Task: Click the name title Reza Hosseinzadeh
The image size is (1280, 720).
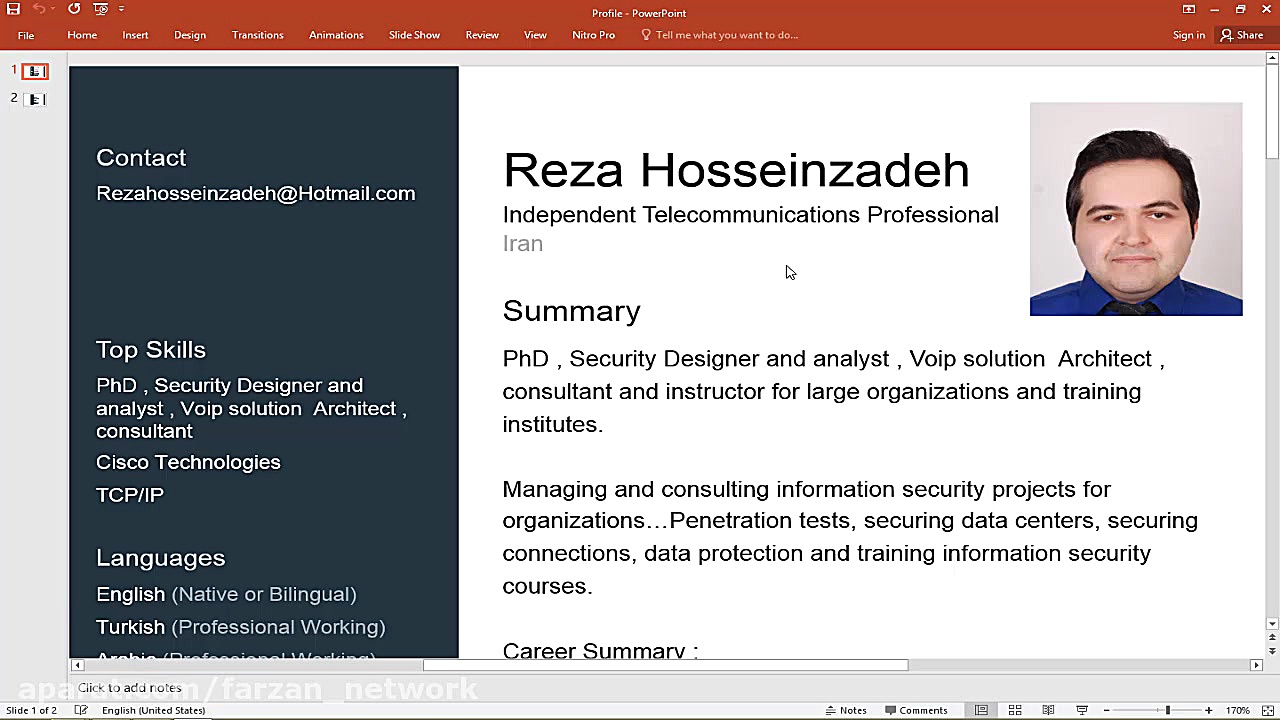Action: tap(736, 170)
